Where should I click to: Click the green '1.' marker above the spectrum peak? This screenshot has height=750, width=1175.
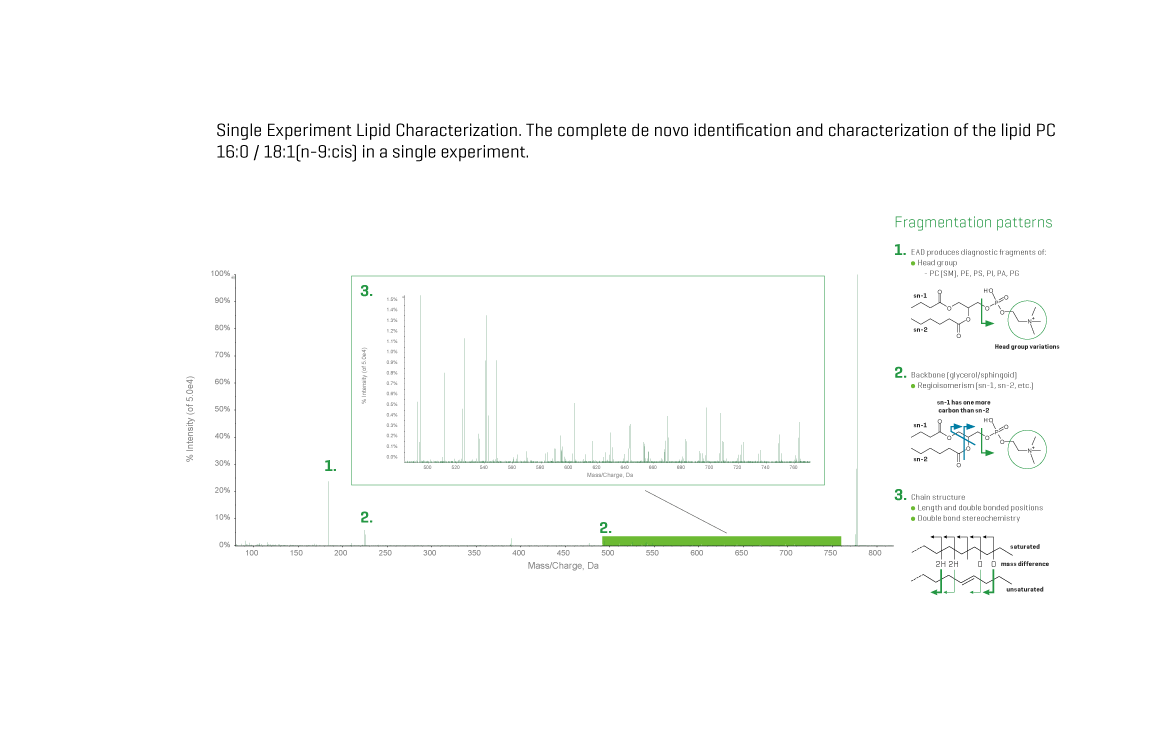[x=330, y=466]
